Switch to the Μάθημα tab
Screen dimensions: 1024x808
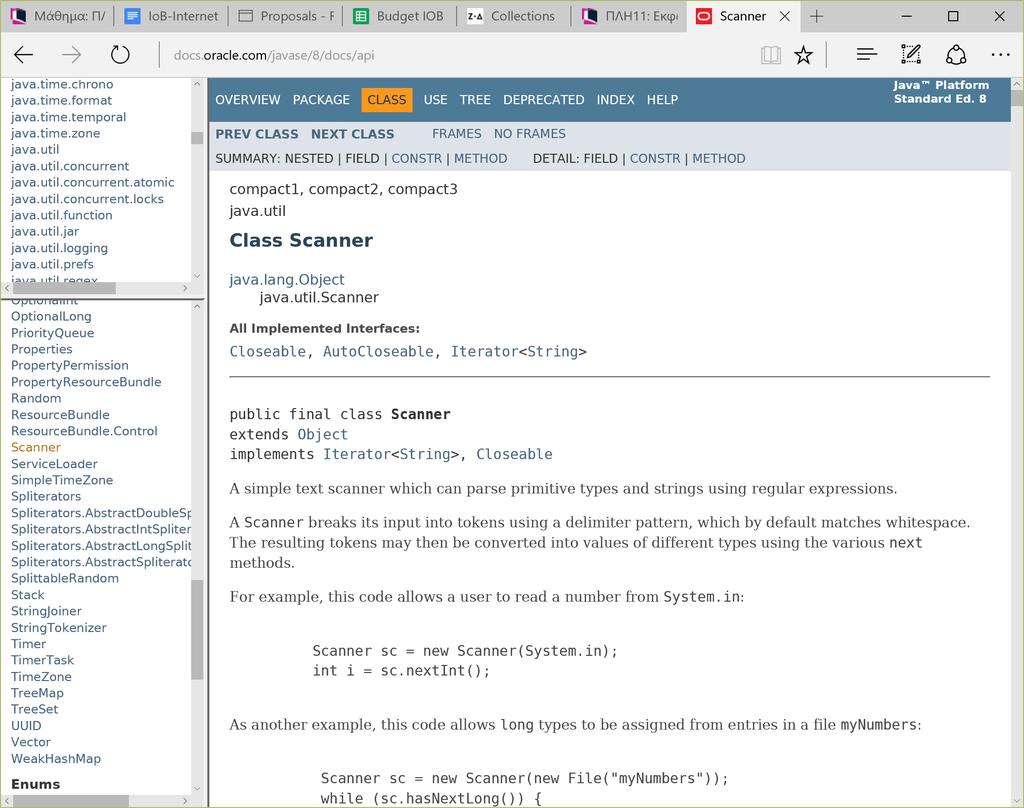pos(59,16)
